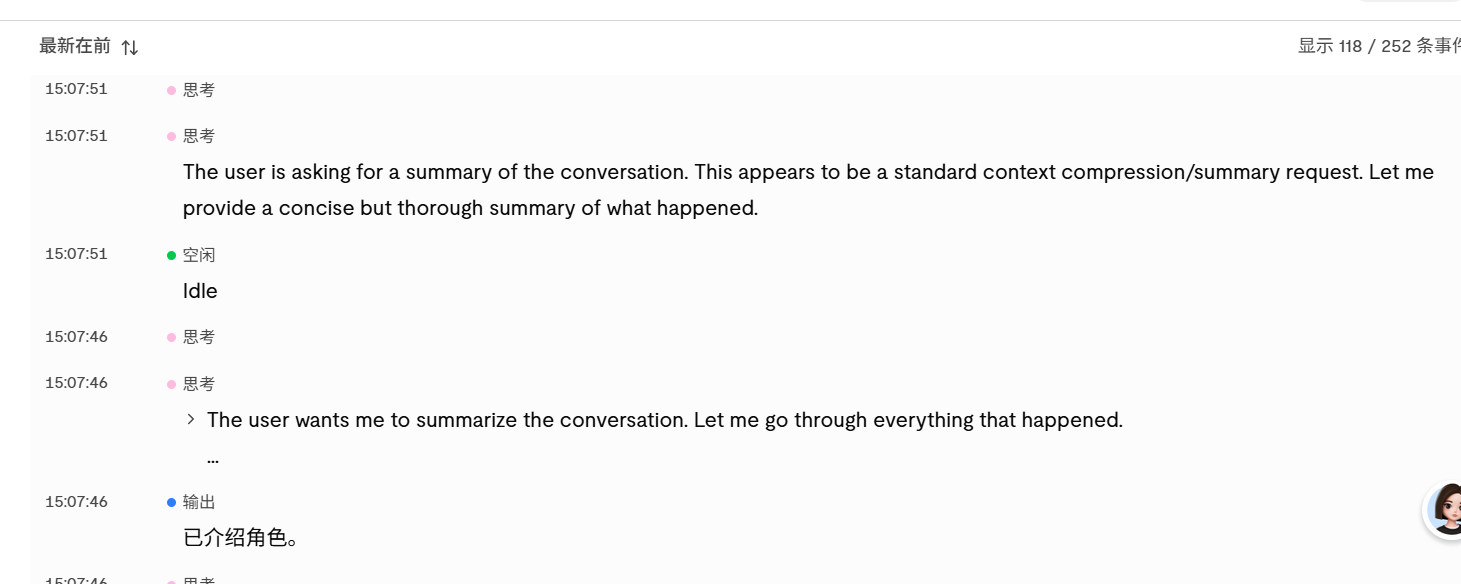Viewport: 1461px width, 584px height.
Task: Click the 15:07:46 timestamp beside 输出
Action: tap(76, 501)
